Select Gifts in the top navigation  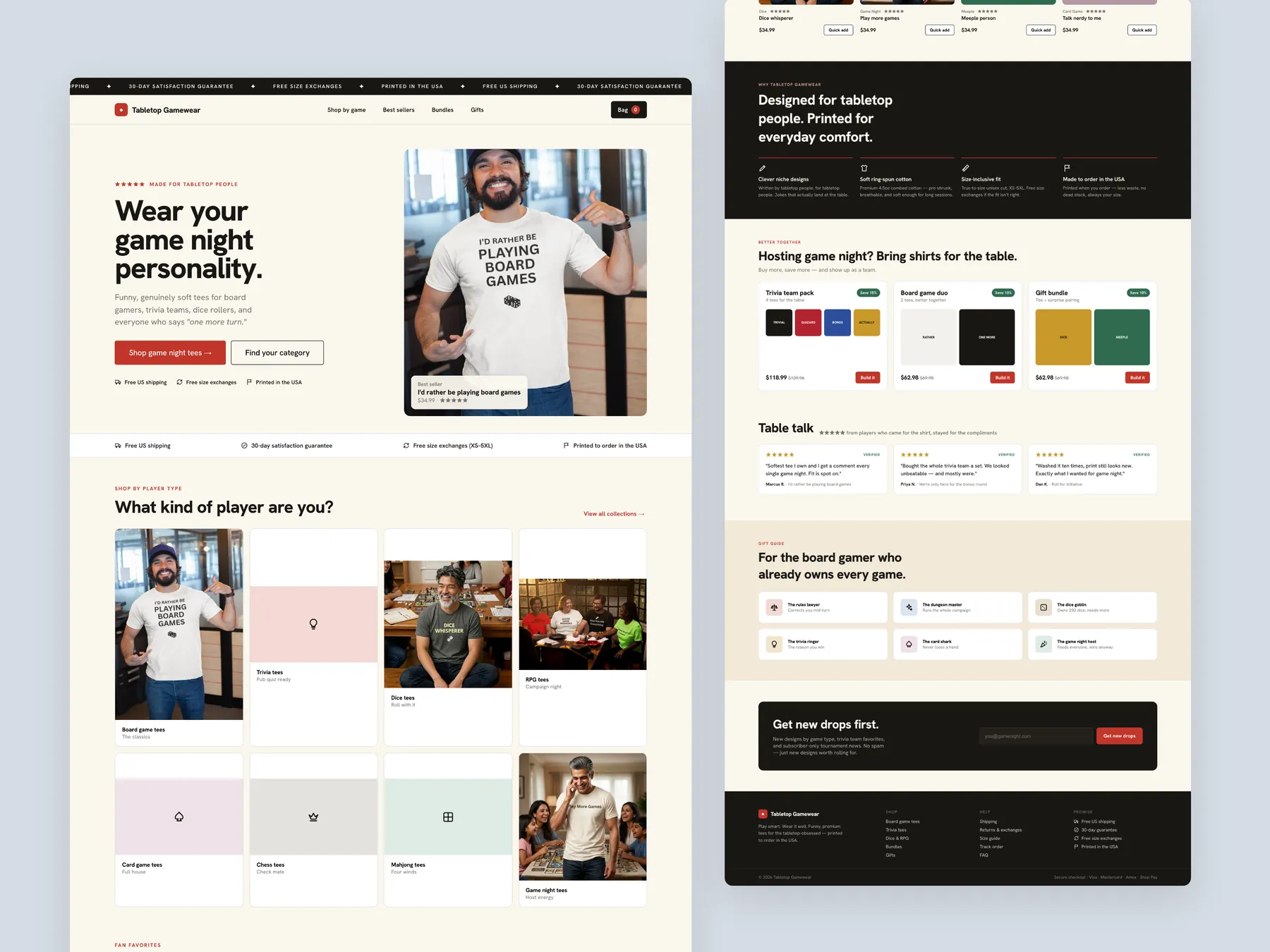pos(477,110)
